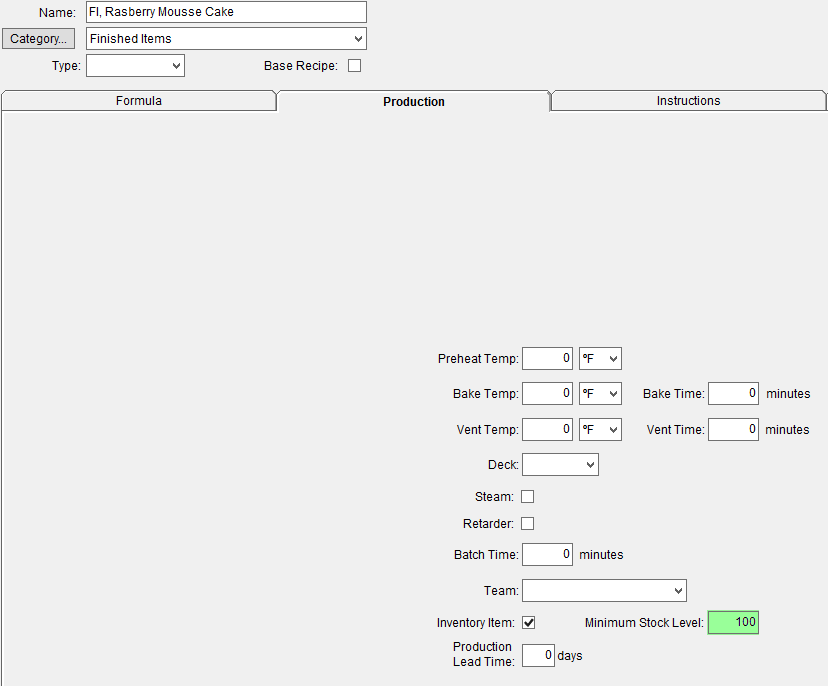Open the Vent Temp unit dropdown
Image resolution: width=828 pixels, height=686 pixels.
click(600, 430)
